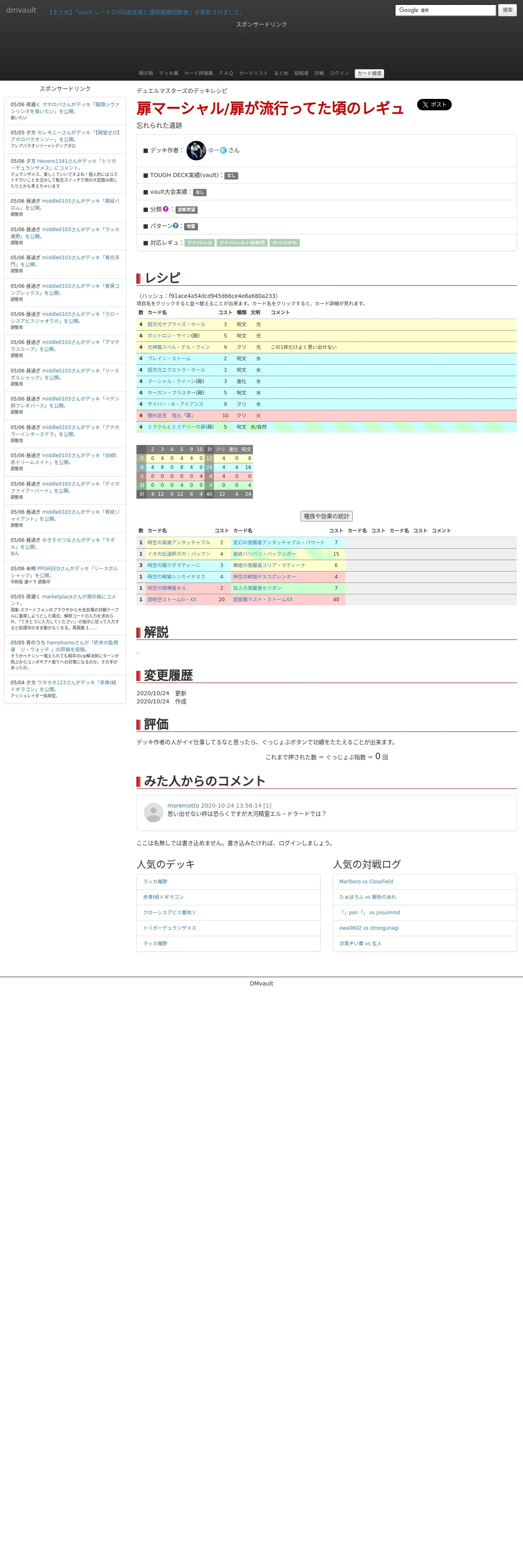Click the カード検索 button in navigation
This screenshot has width=523, height=1568.
(369, 74)
